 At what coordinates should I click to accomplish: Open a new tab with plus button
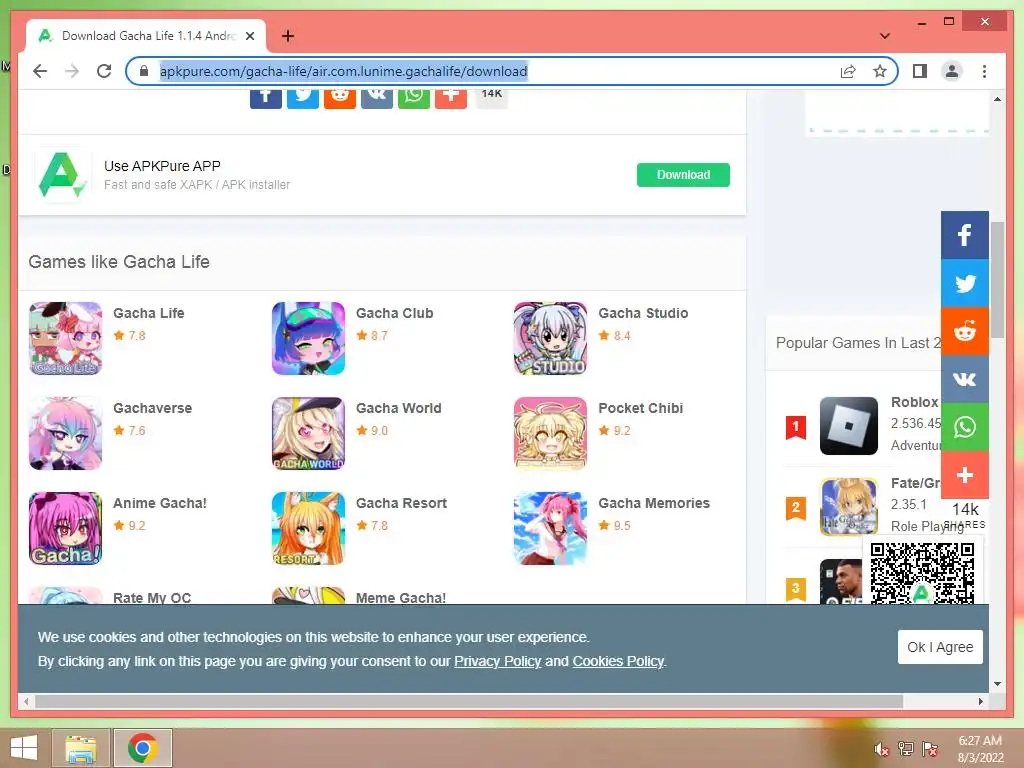(287, 36)
